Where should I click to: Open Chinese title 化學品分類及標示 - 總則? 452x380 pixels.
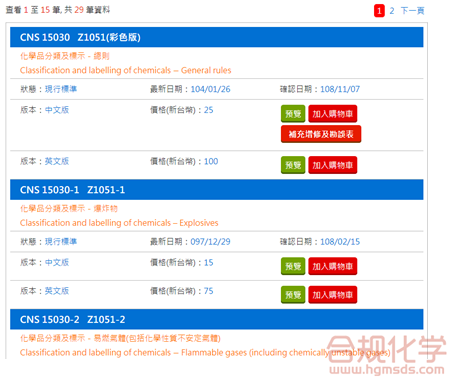click(x=65, y=56)
